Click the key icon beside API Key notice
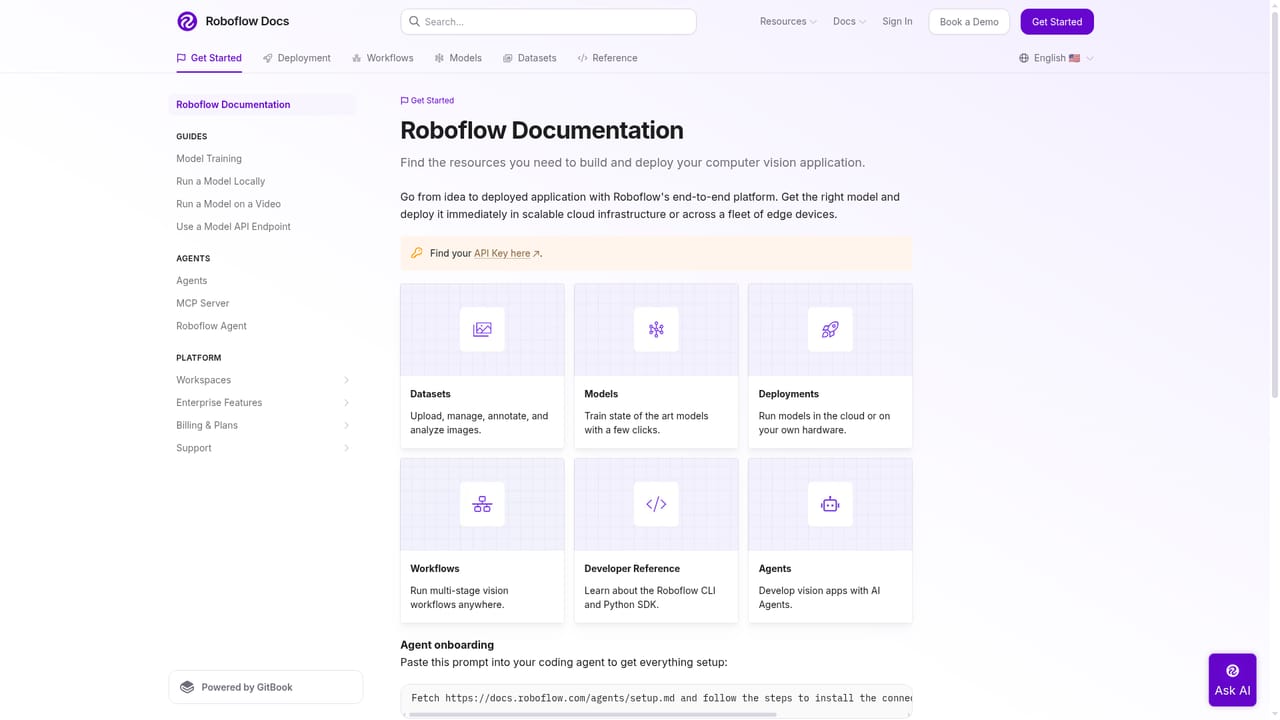 417,253
